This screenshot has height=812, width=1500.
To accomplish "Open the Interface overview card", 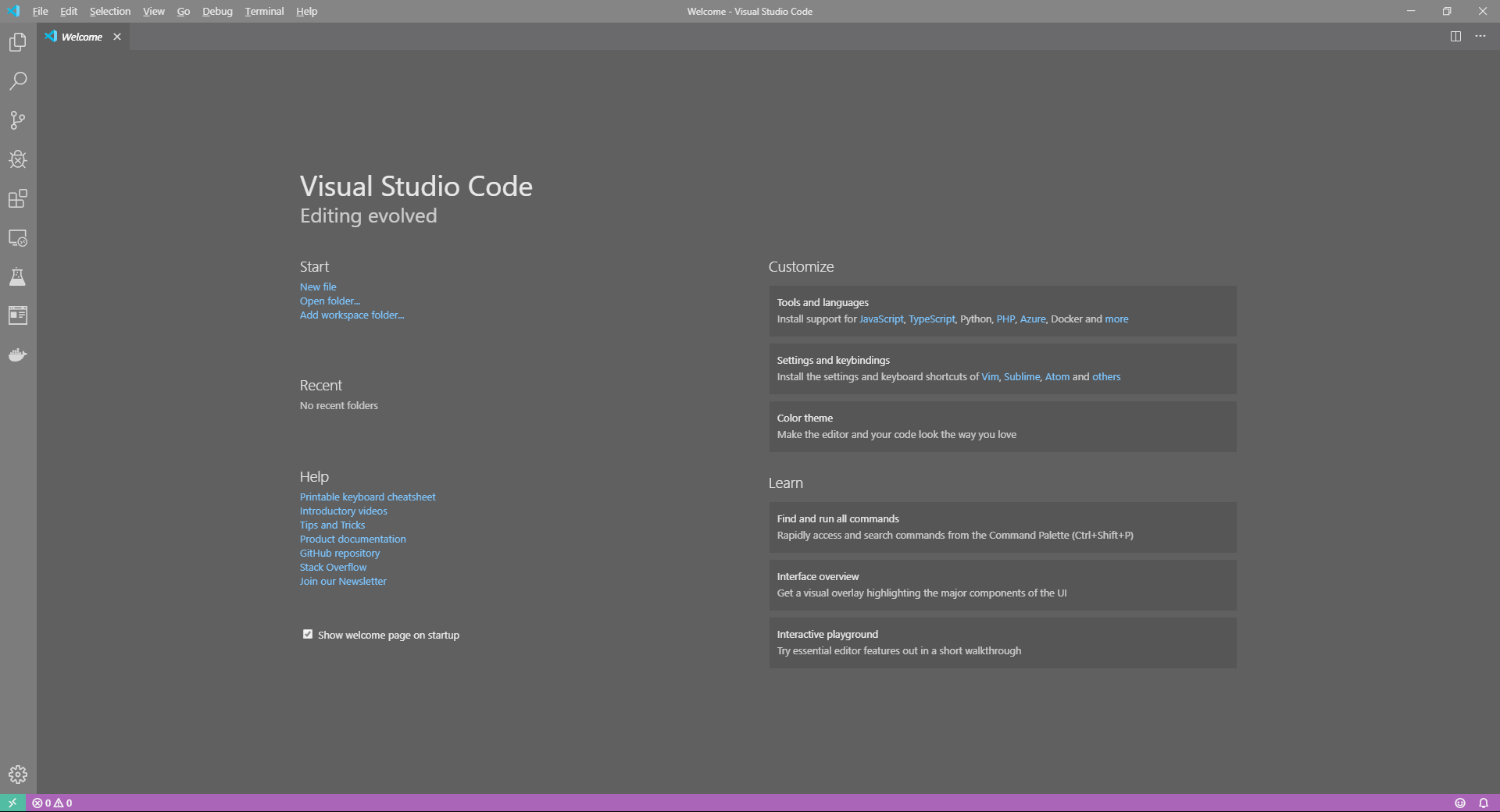I will (x=1002, y=585).
